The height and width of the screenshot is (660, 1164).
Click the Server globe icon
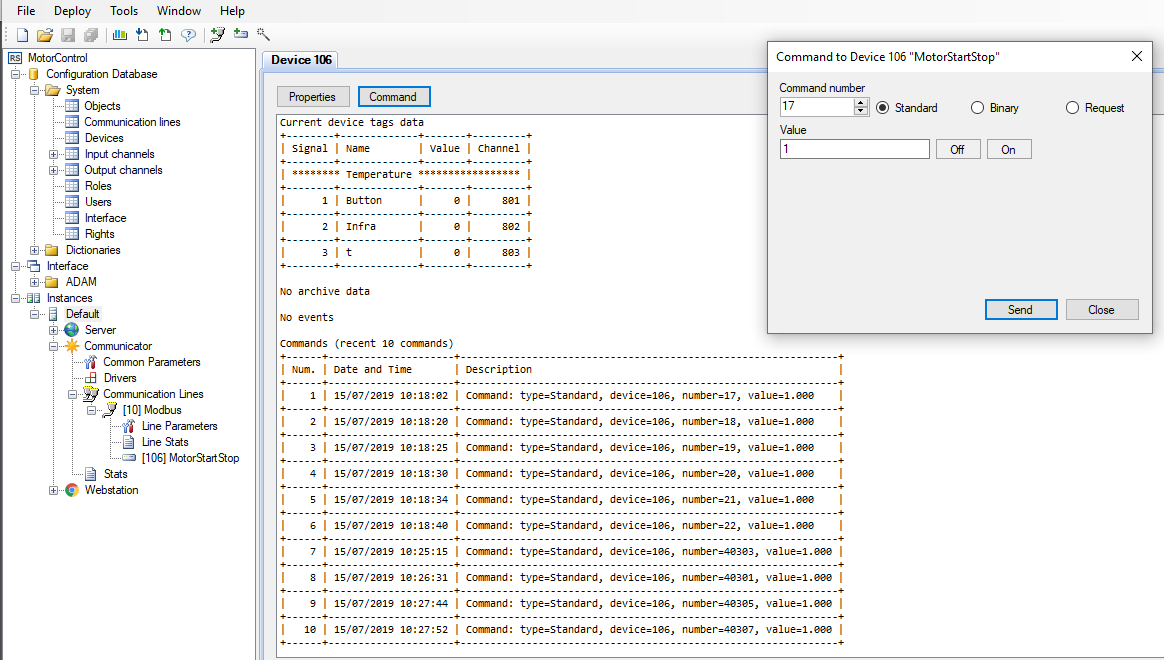tap(71, 330)
